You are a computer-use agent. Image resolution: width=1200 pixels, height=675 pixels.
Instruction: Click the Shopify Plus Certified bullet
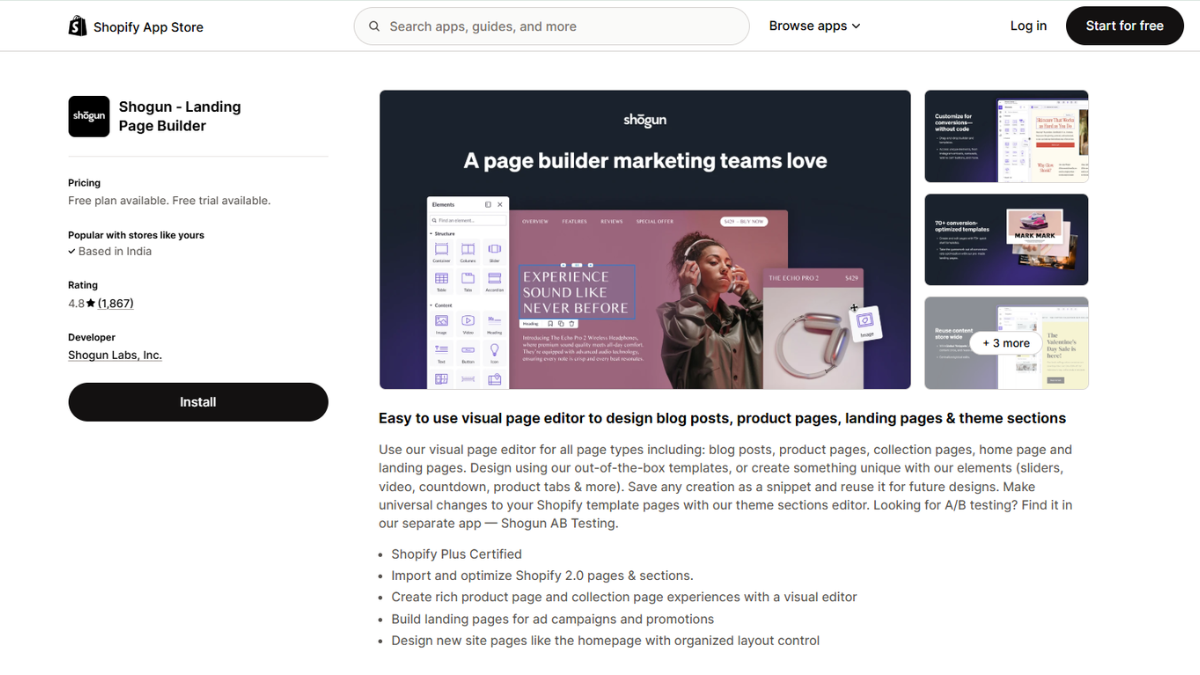click(456, 554)
